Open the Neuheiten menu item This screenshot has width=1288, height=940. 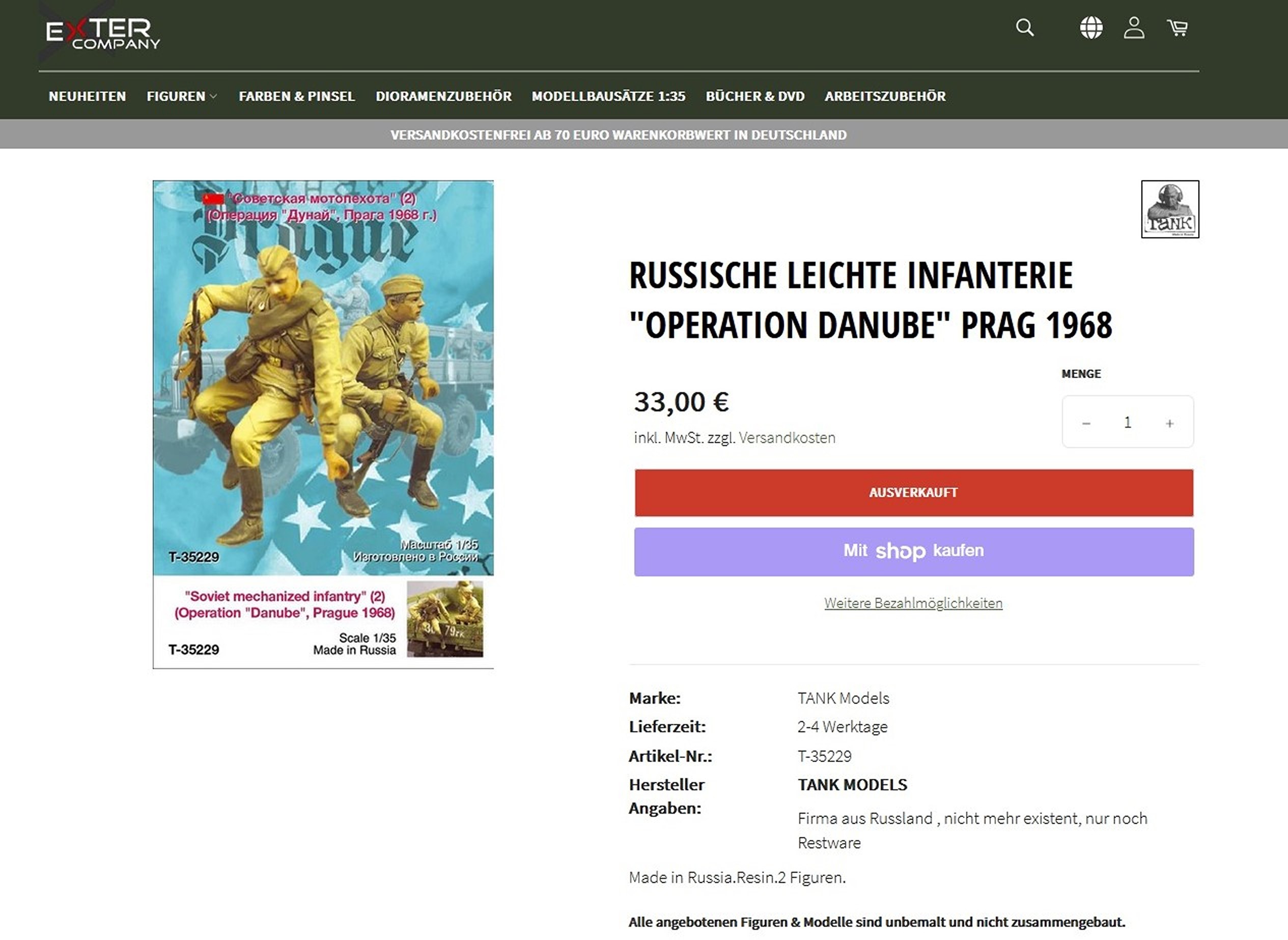87,96
